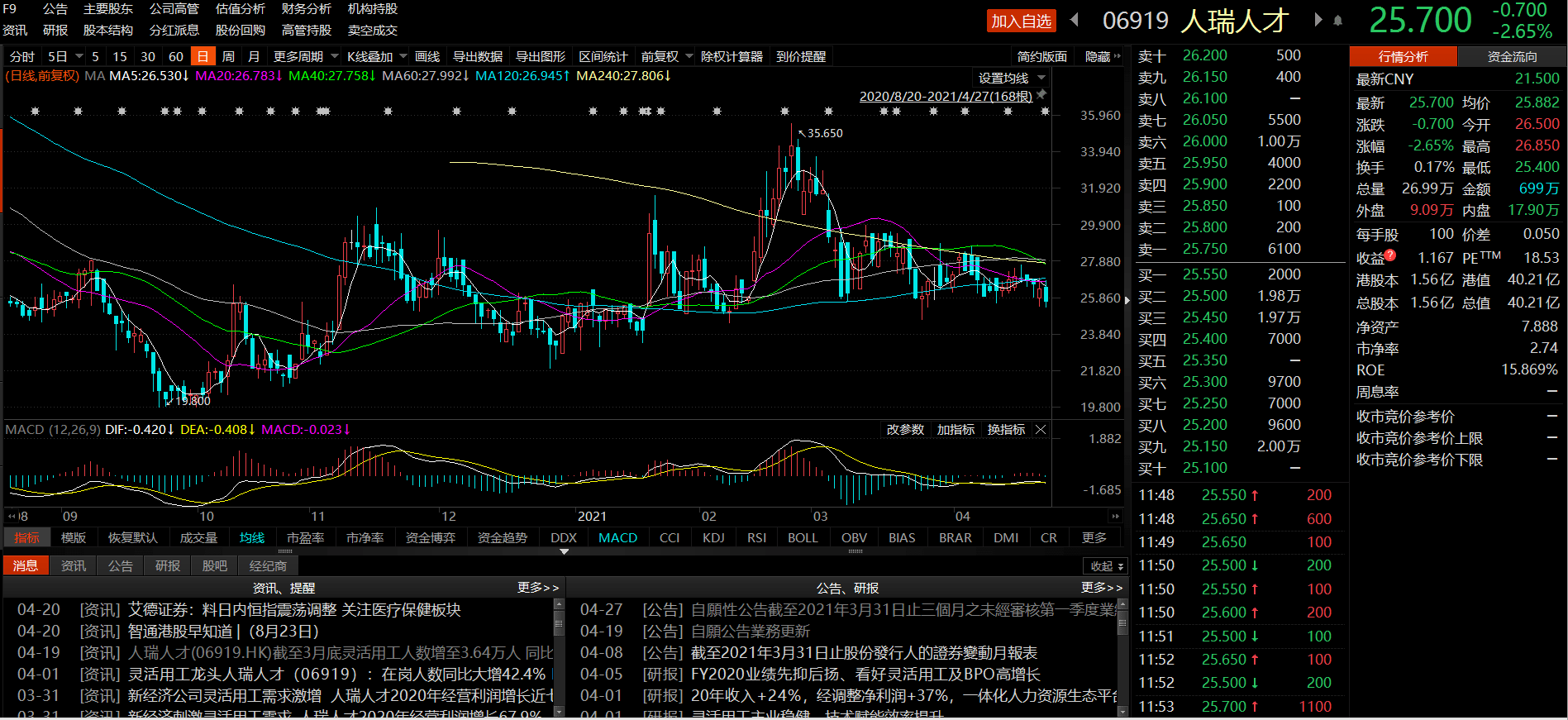Click the collapse triangle below indicator bar
The image size is (1568, 720).
pos(564,551)
